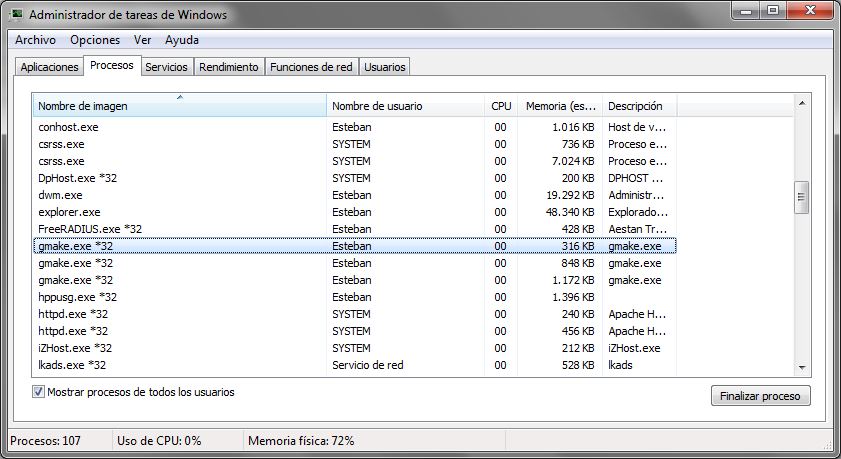Viewport: 841px width, 459px height.
Task: Select the DpHost.exe *32 process
Action: point(355,178)
